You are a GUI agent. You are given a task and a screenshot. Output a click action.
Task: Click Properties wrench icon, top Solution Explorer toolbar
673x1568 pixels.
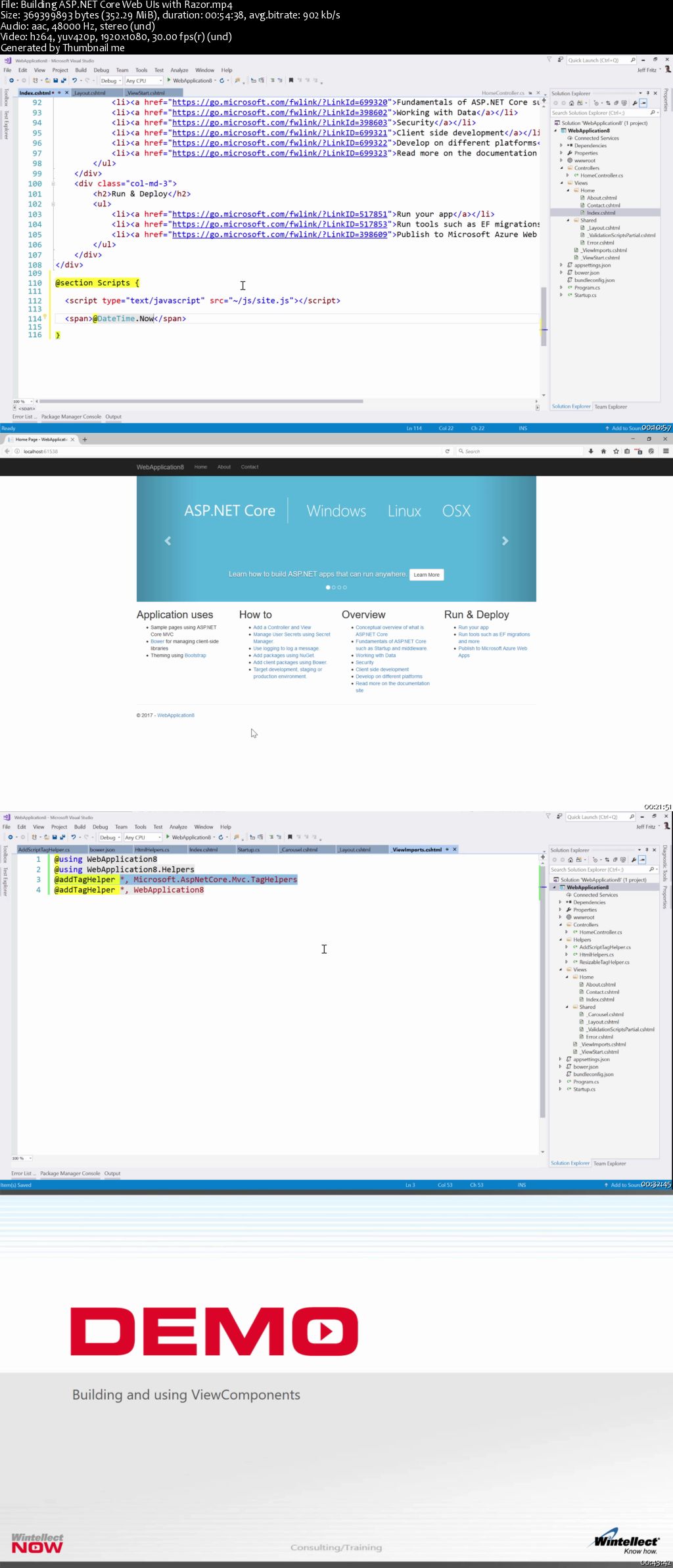[x=635, y=103]
